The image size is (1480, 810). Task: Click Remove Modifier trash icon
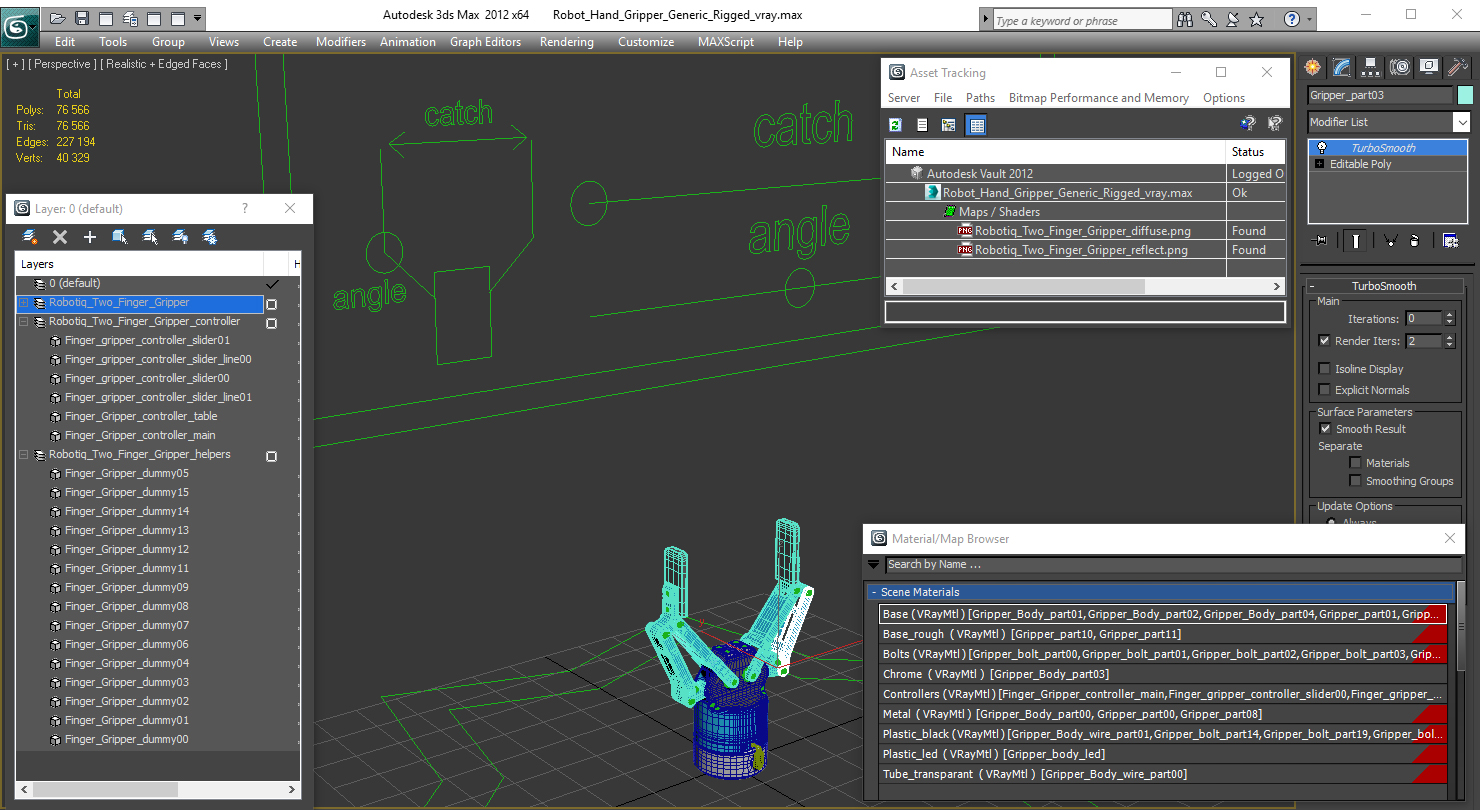1414,240
